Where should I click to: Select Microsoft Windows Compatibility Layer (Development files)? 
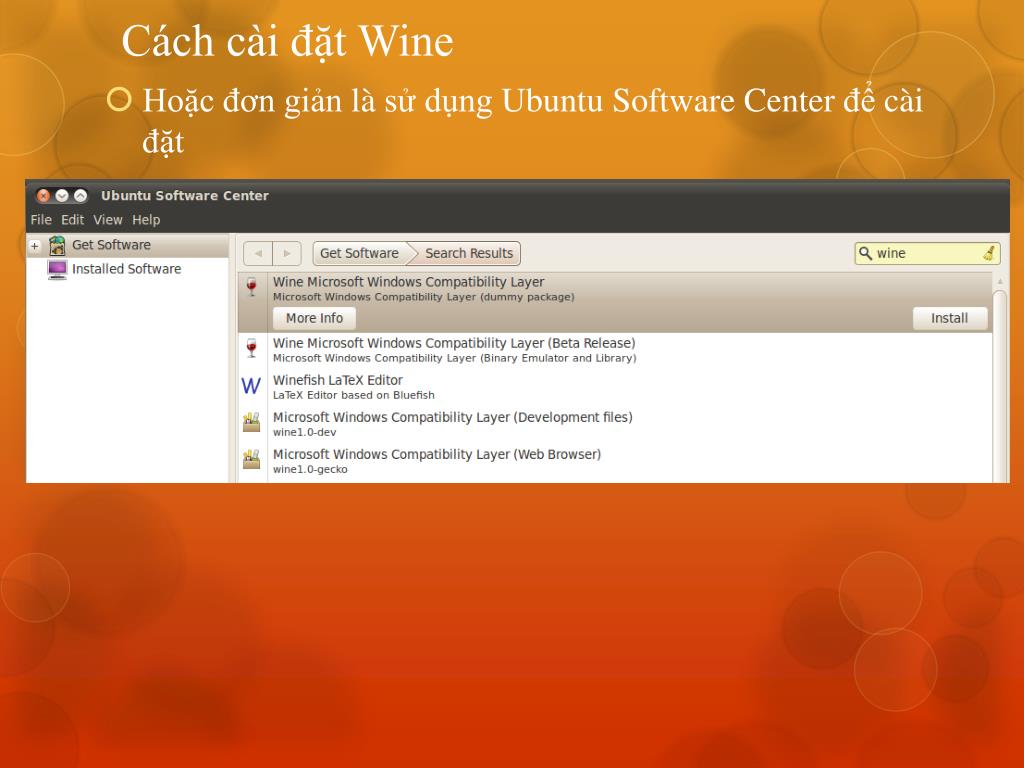click(615, 424)
